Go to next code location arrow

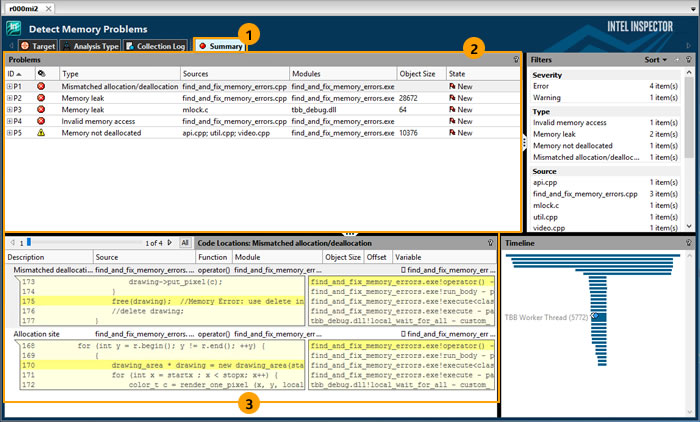click(170, 243)
